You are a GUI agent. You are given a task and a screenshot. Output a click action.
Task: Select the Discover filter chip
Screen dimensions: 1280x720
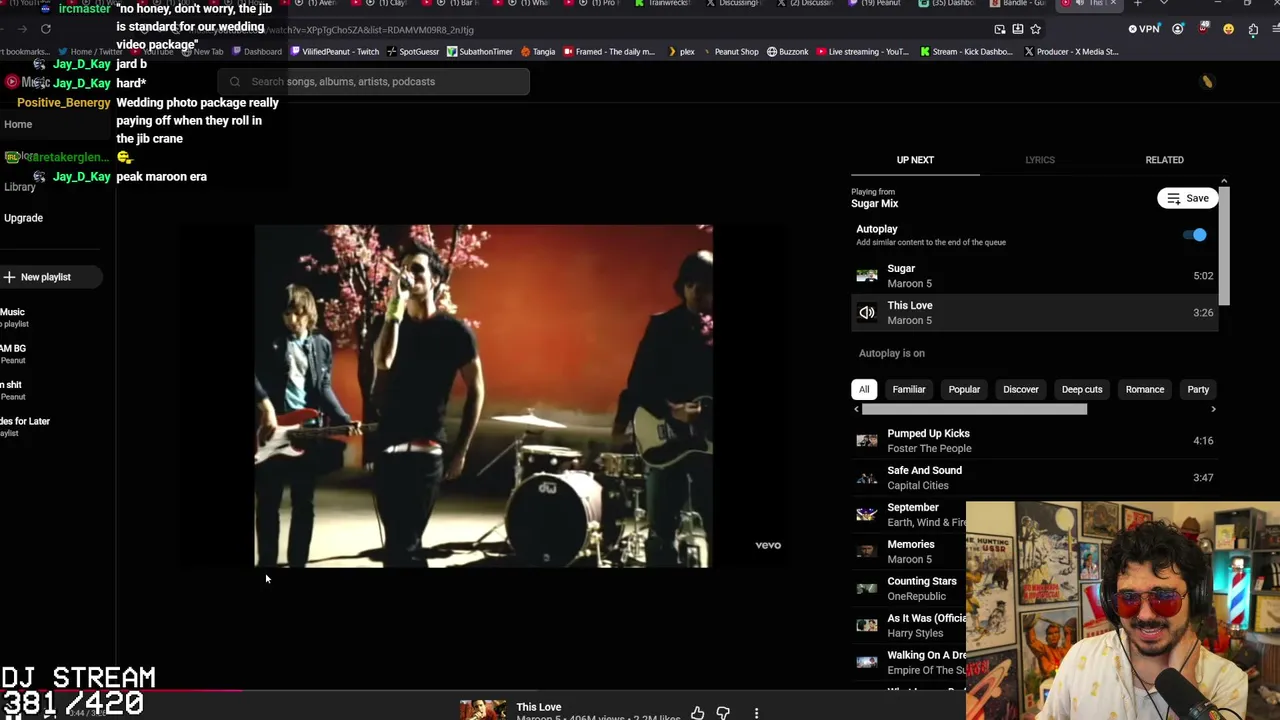[1021, 389]
